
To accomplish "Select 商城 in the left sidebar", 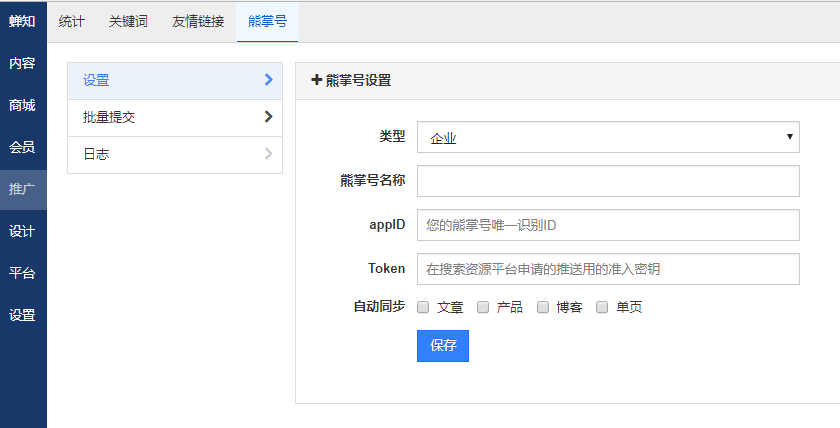I will tap(22, 105).
